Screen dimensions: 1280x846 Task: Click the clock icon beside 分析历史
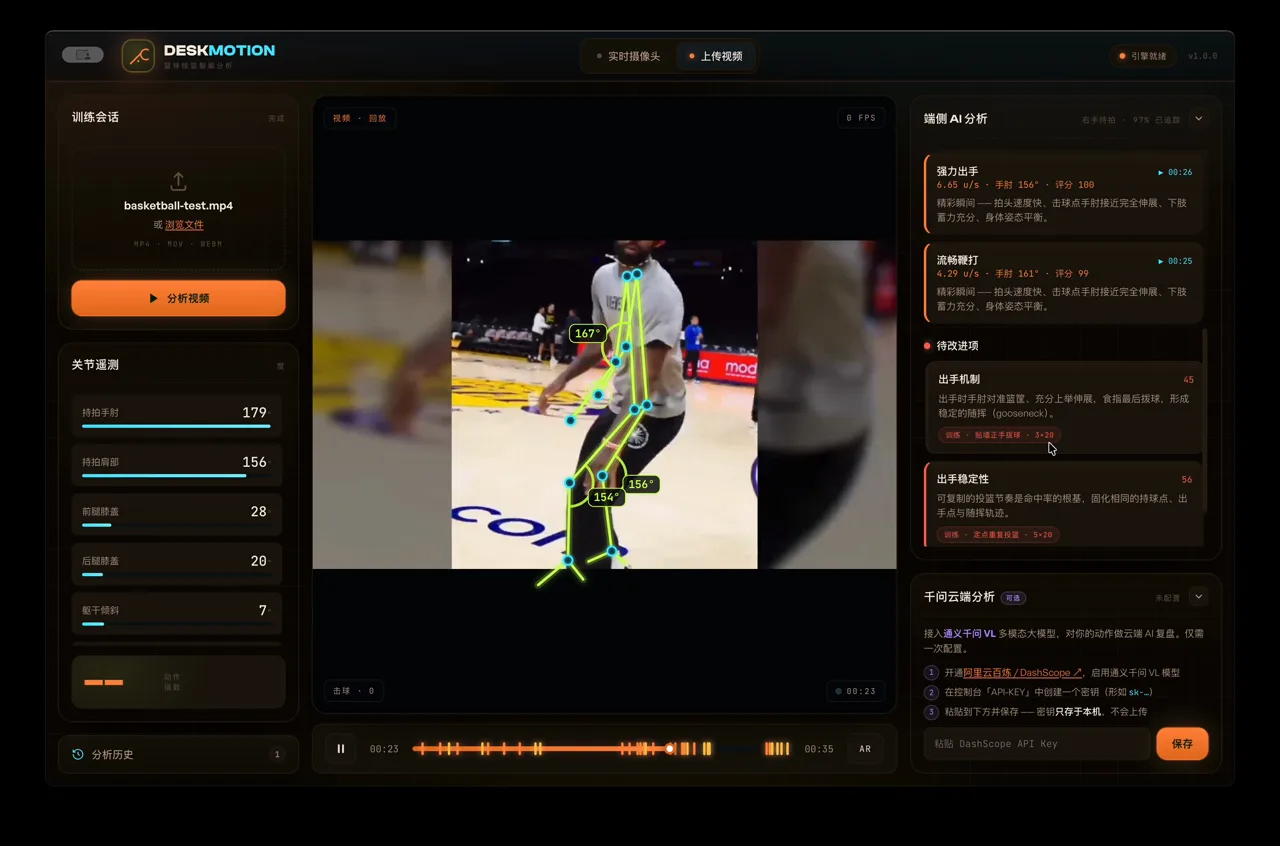[x=78, y=755]
